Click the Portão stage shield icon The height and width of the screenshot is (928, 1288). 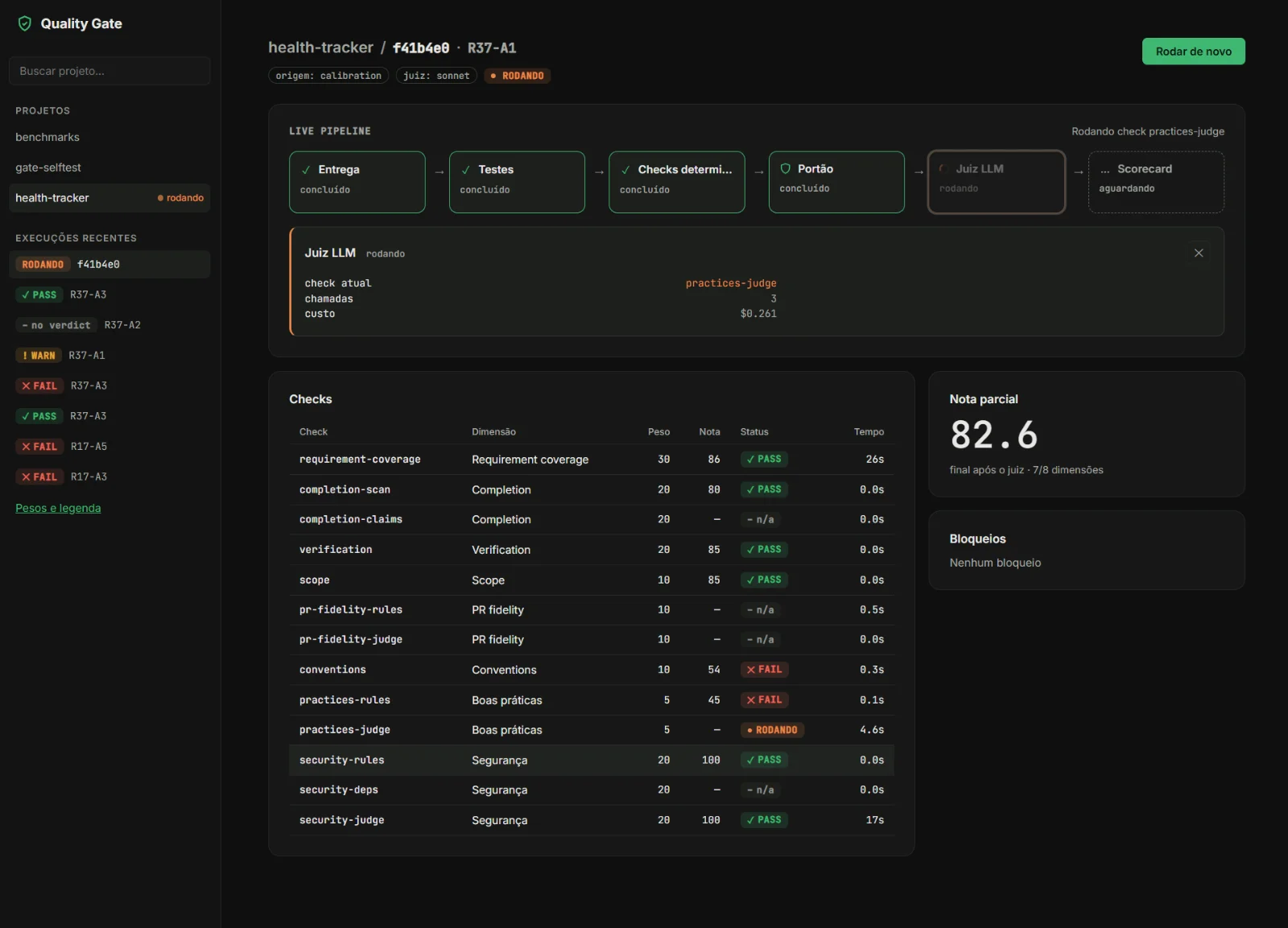(785, 169)
